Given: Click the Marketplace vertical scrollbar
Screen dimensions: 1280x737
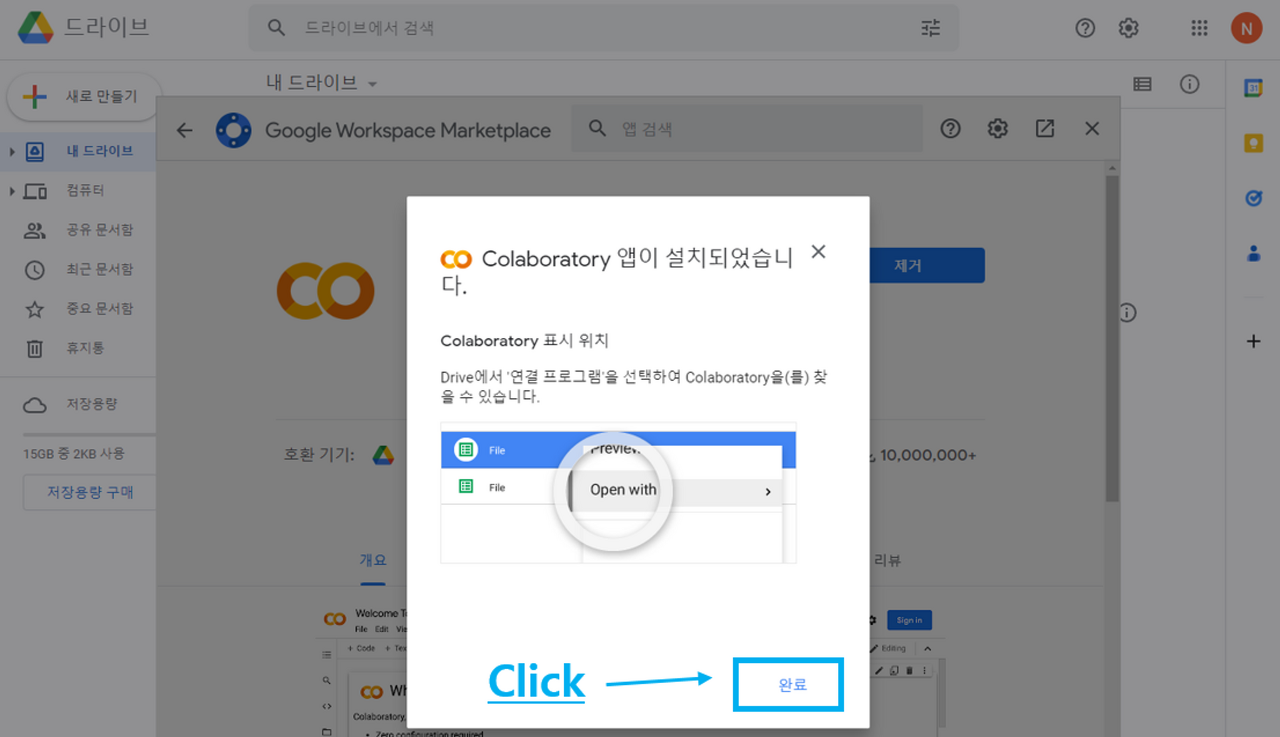Looking at the screenshot, I should point(1112,340).
